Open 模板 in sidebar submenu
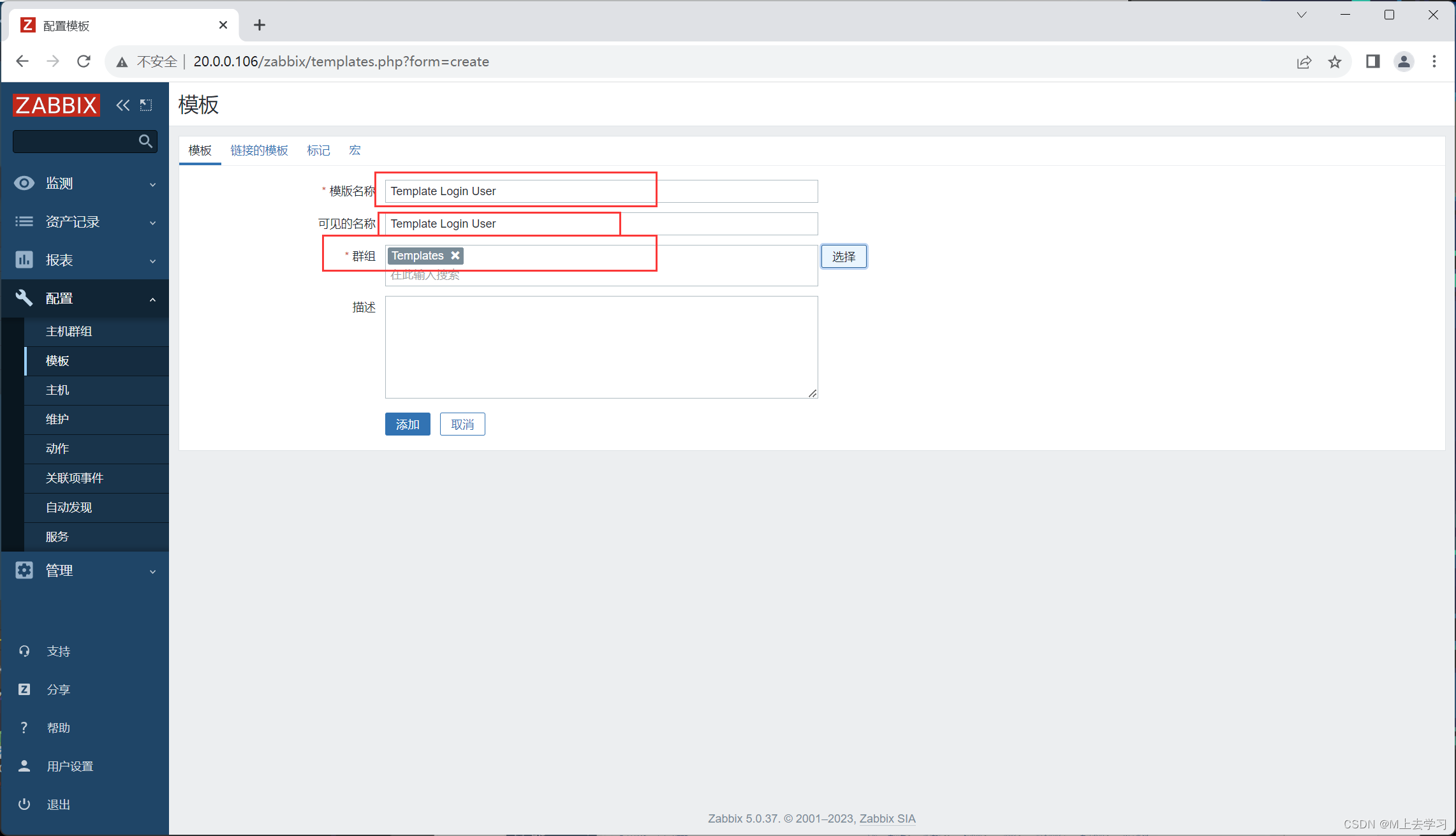 [x=97, y=361]
